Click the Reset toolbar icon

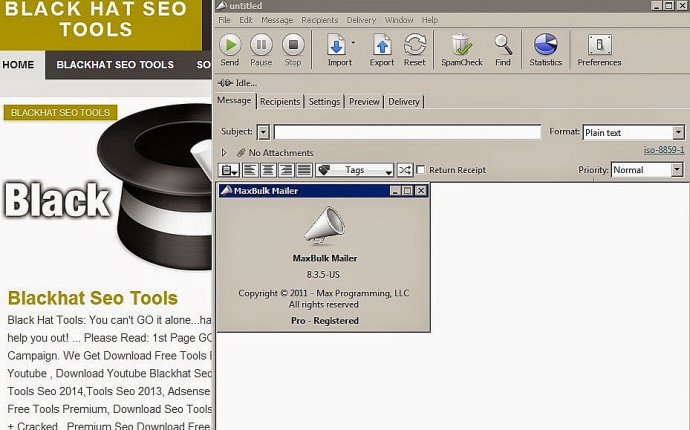415,45
